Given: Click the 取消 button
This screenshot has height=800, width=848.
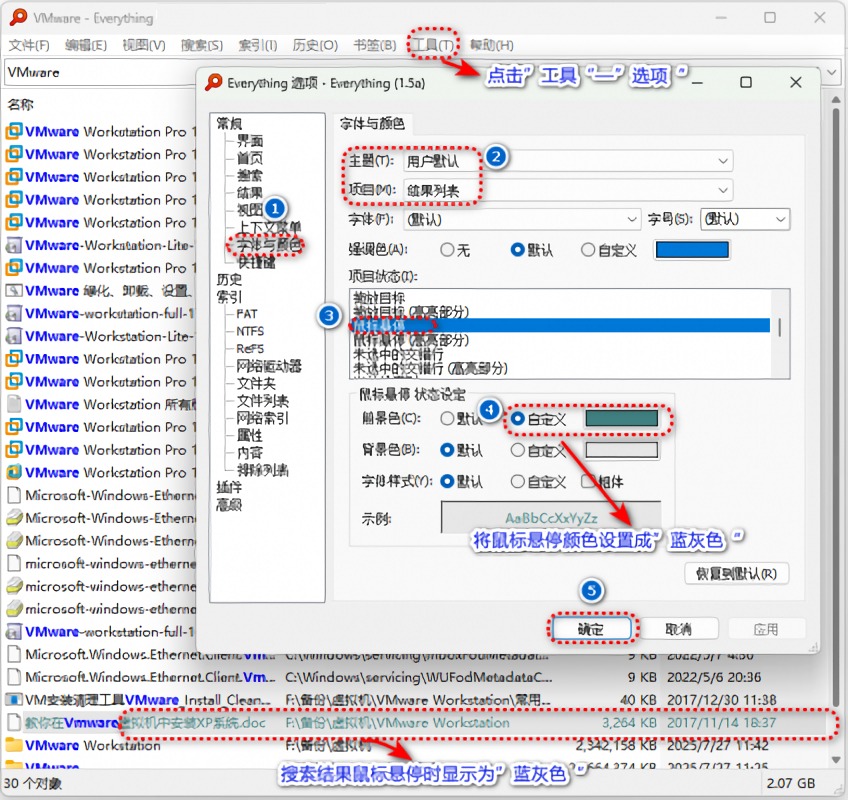Looking at the screenshot, I should pyautogui.click(x=678, y=629).
